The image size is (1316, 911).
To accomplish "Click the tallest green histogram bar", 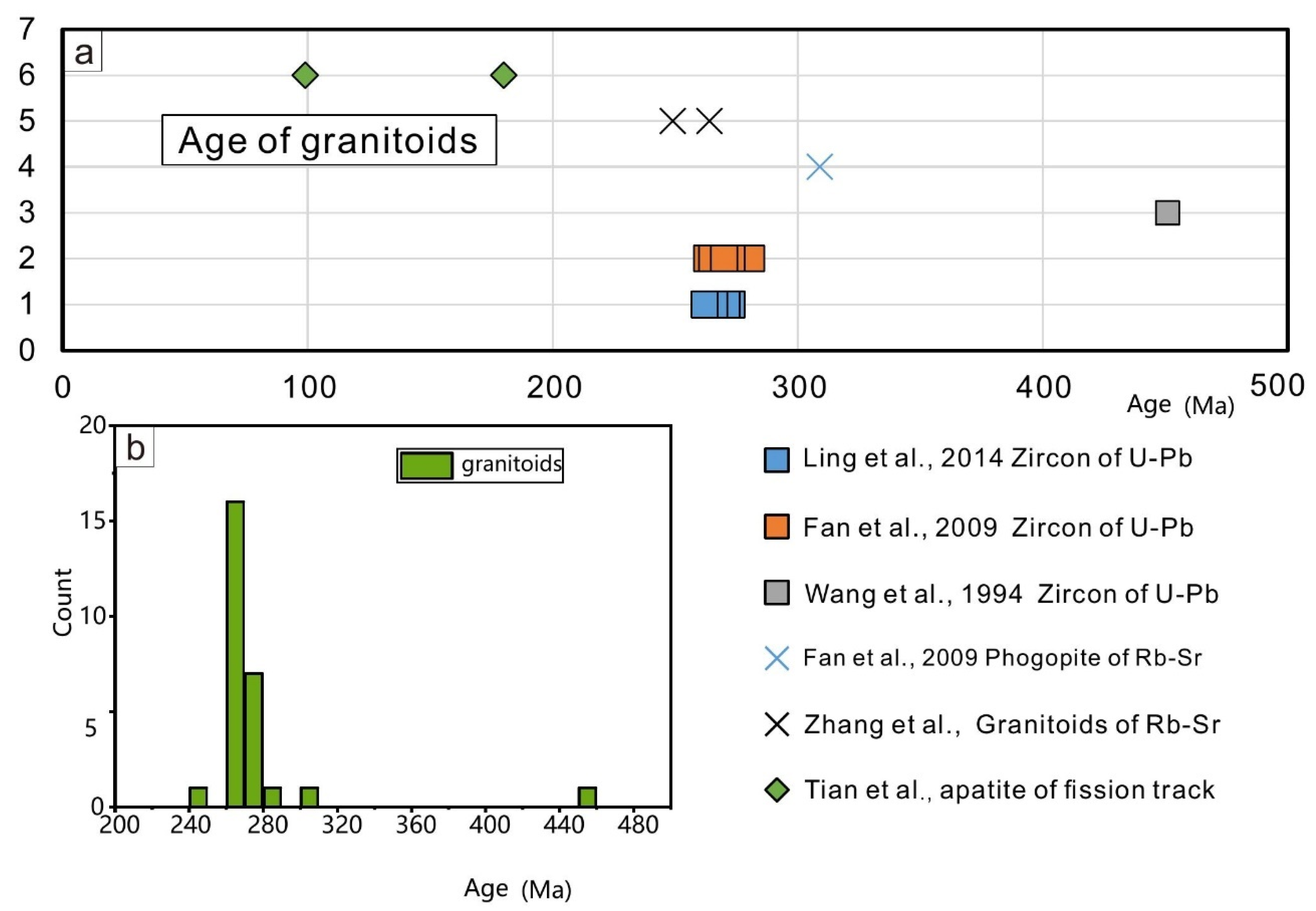I will 235,654.
